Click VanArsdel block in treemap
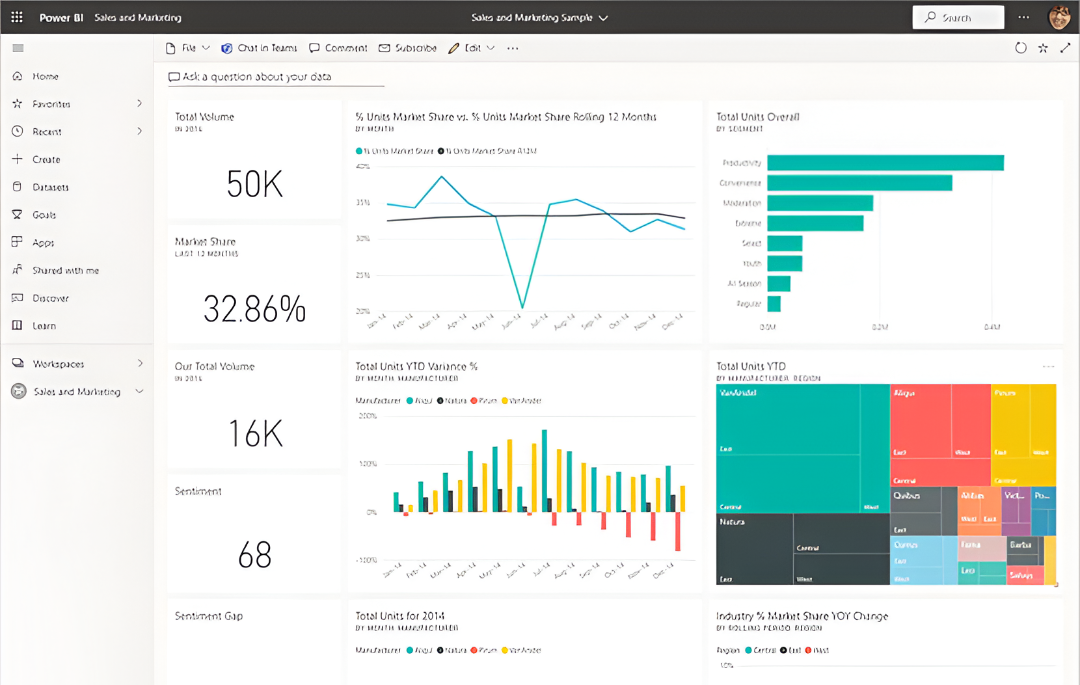The image size is (1080, 685). point(802,448)
